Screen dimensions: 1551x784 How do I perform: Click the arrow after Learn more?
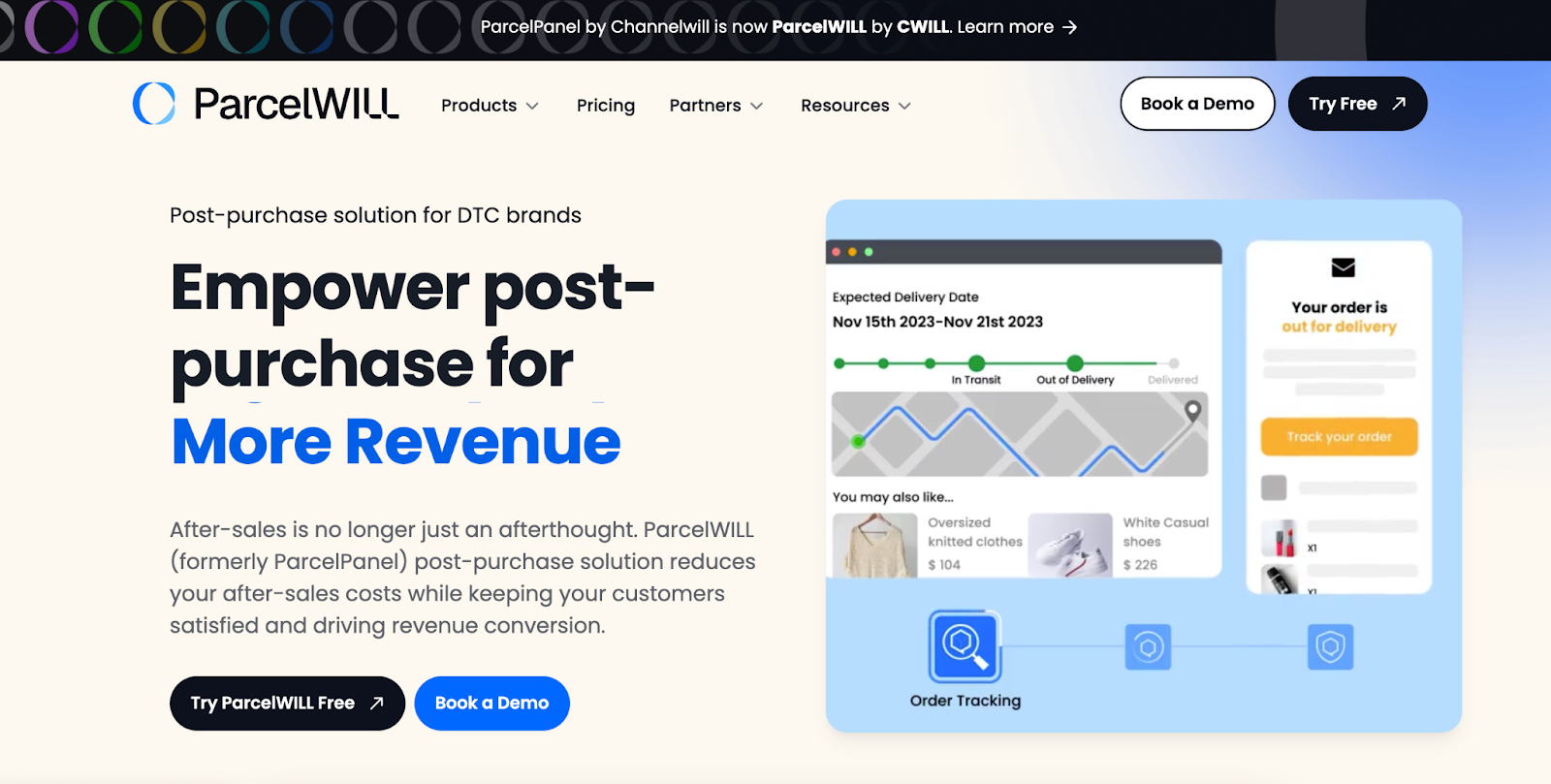point(1070,27)
